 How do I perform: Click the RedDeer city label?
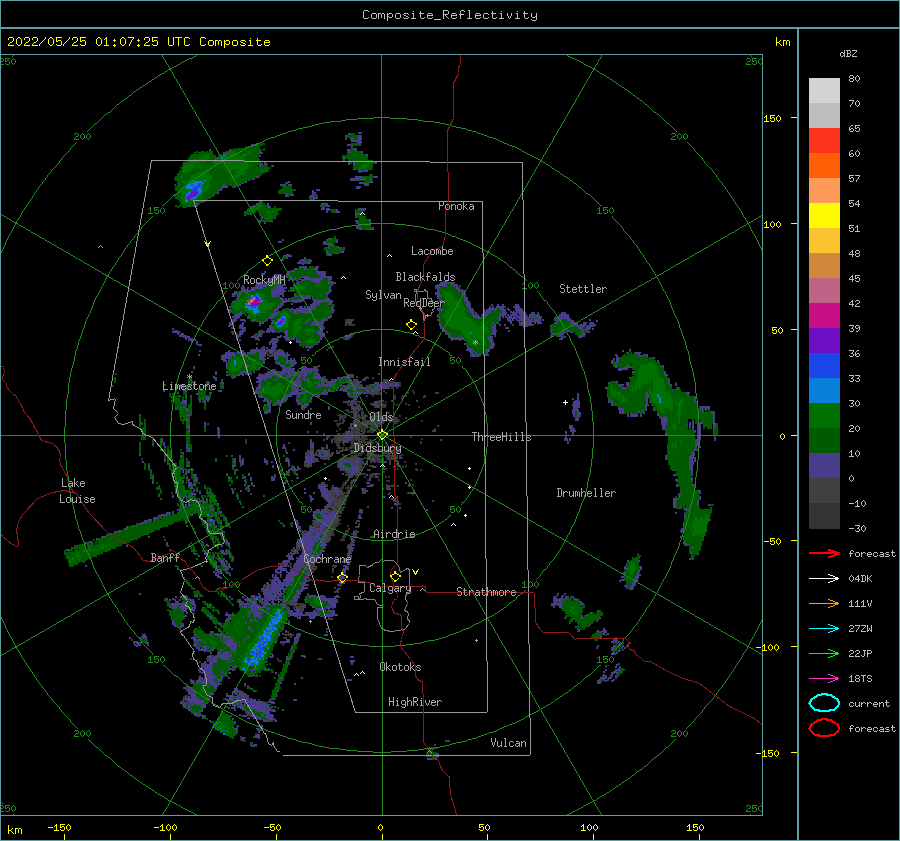click(x=424, y=303)
